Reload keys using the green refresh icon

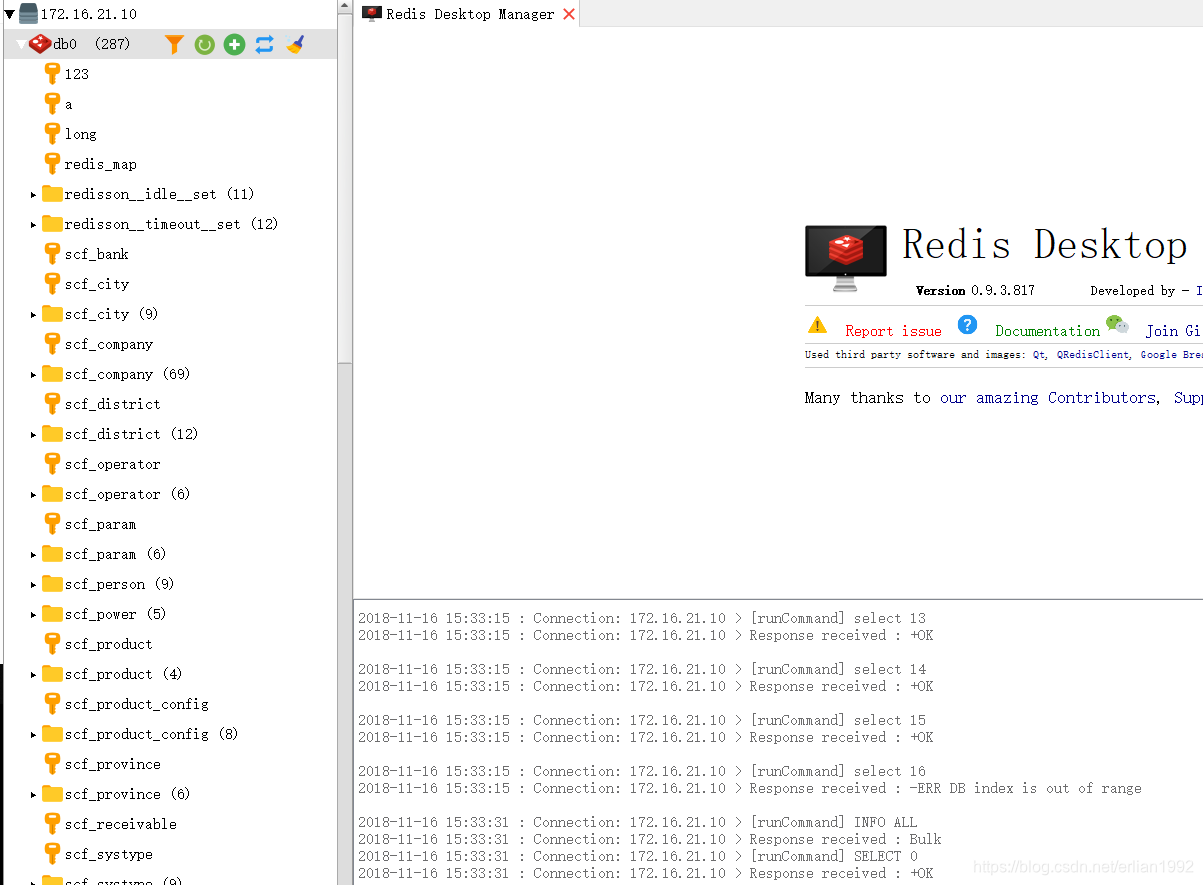(204, 44)
